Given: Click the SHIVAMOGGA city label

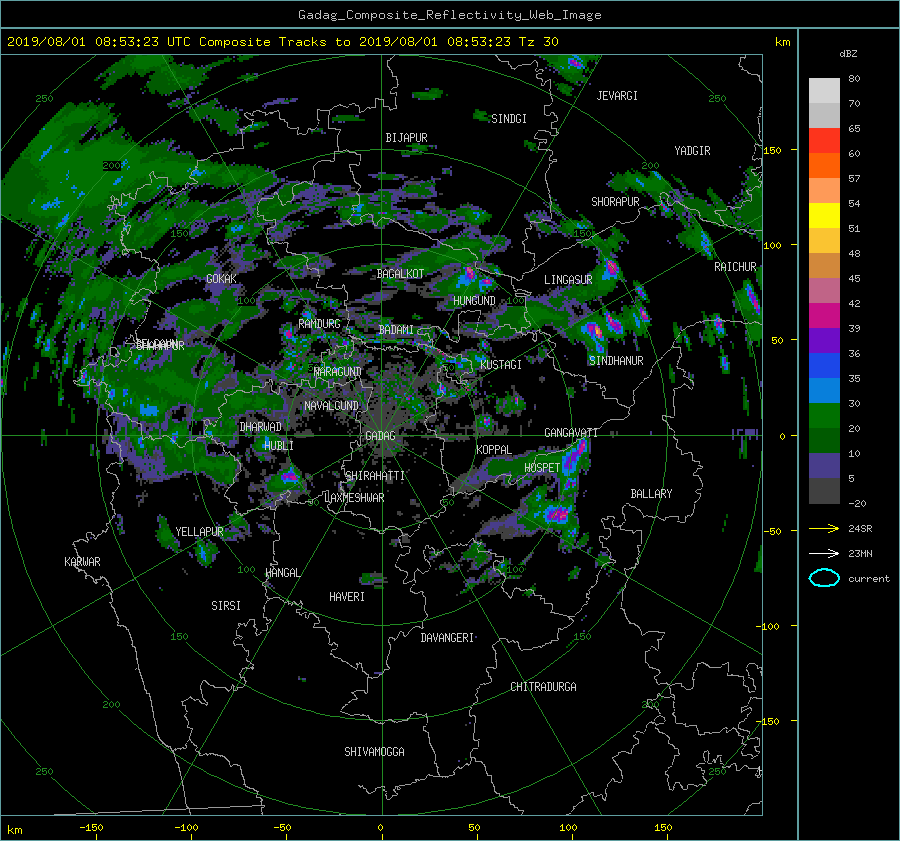Looking at the screenshot, I should [x=374, y=751].
